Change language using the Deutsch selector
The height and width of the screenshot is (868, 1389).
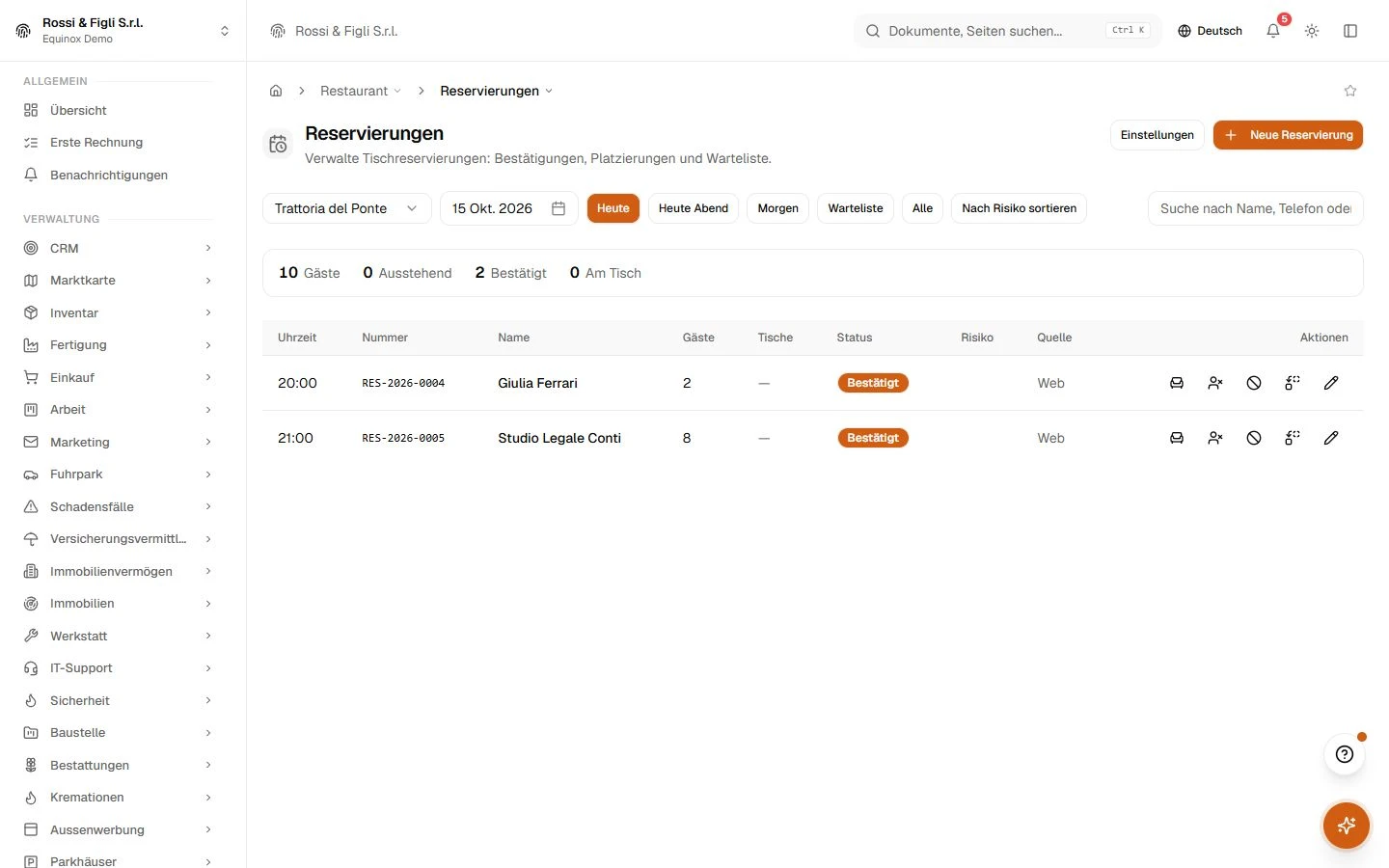(1210, 31)
